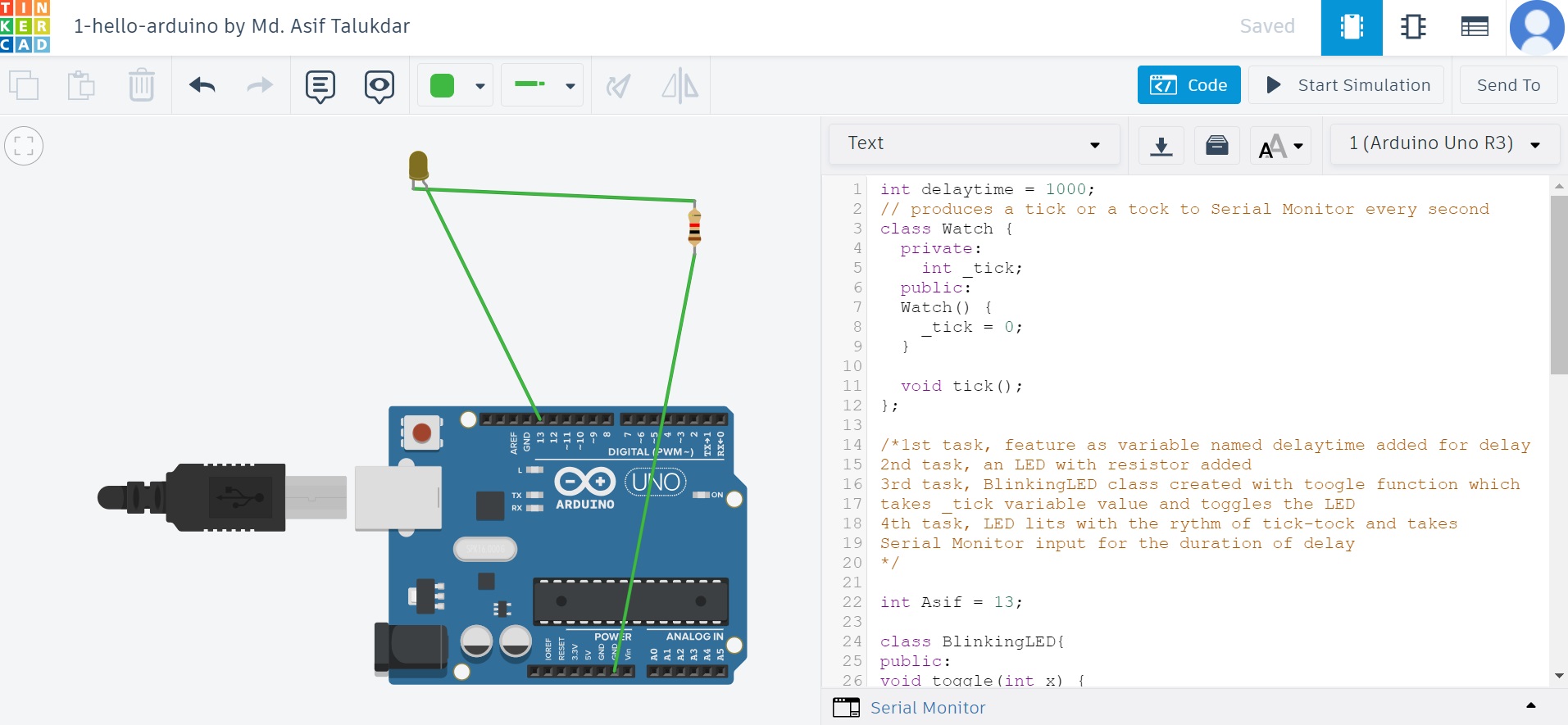Pick the green wire color swatch

443,85
